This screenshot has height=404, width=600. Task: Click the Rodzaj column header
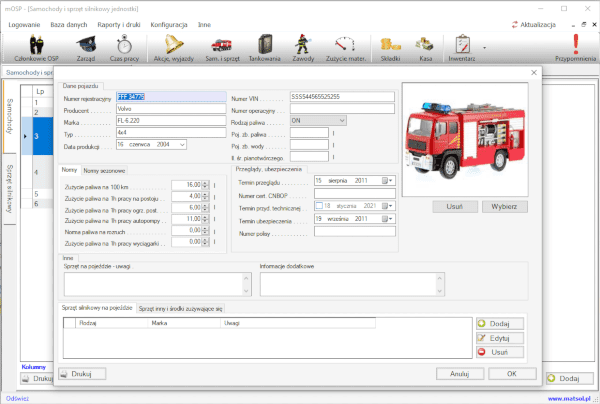click(x=111, y=323)
